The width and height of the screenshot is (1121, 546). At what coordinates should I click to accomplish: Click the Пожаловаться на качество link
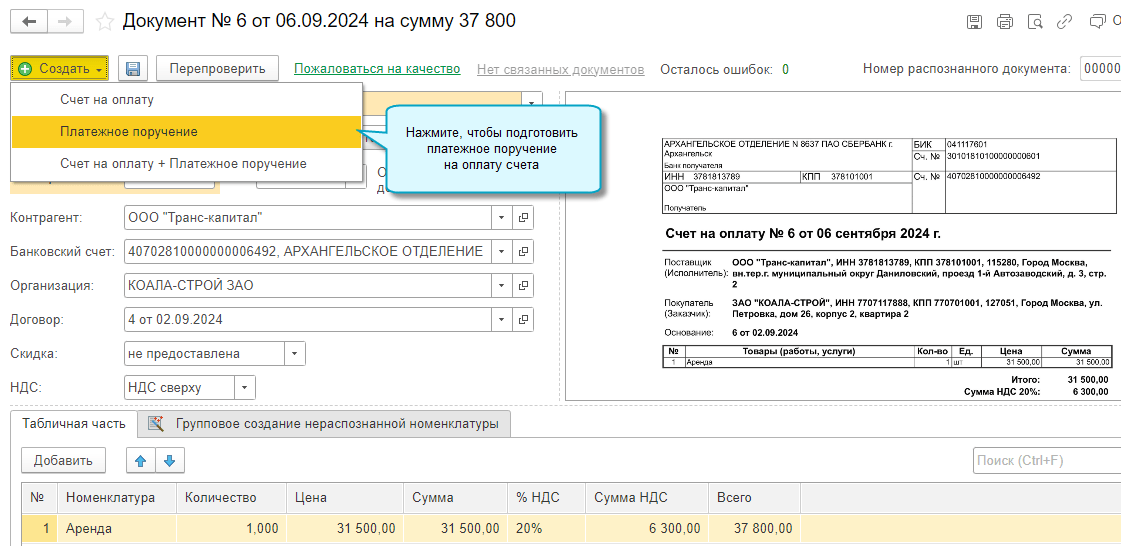pos(377,69)
